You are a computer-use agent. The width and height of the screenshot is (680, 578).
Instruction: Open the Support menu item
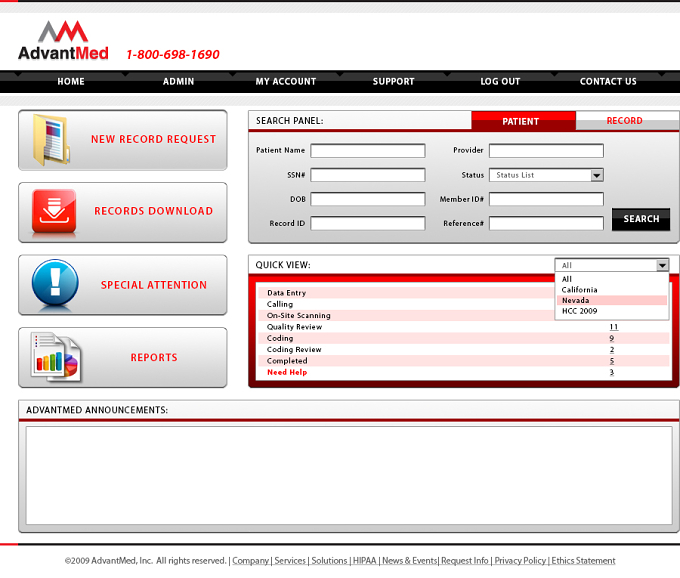tap(393, 81)
